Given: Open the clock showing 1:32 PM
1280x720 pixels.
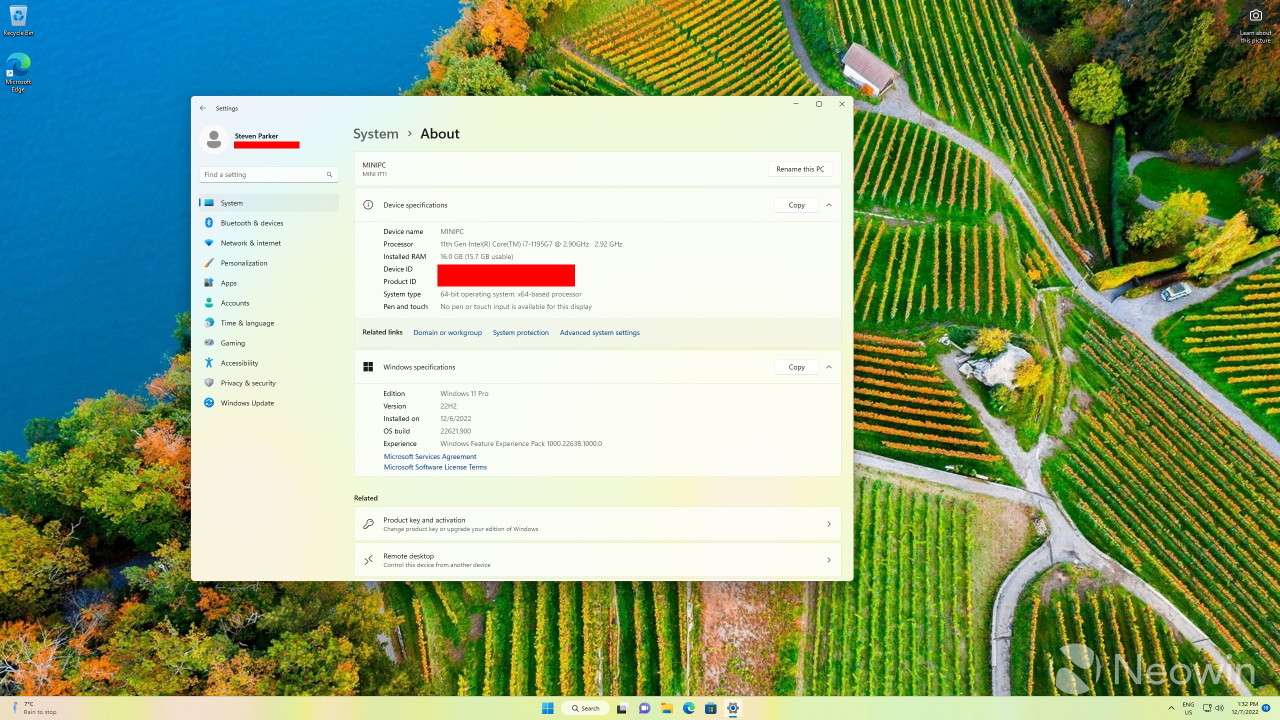Looking at the screenshot, I should [x=1246, y=708].
